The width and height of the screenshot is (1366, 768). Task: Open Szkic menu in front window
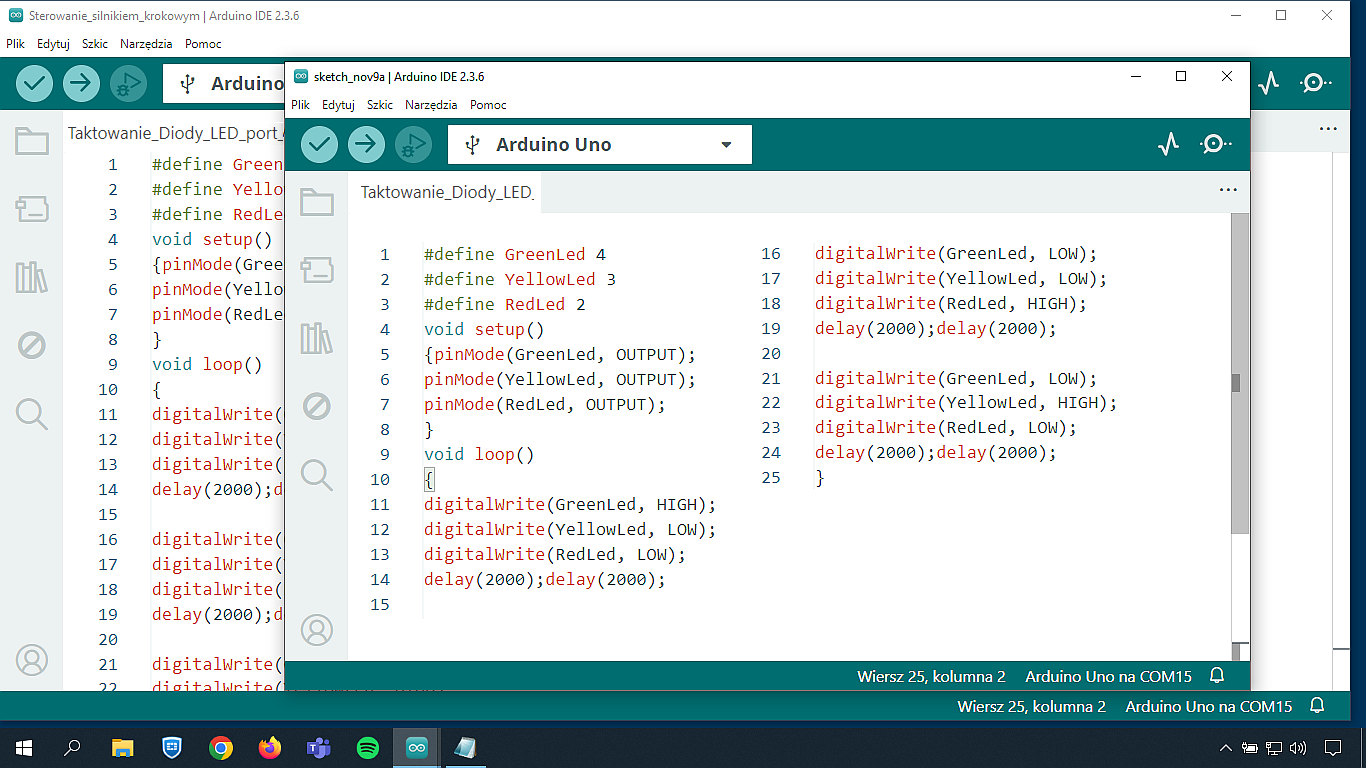click(x=379, y=105)
